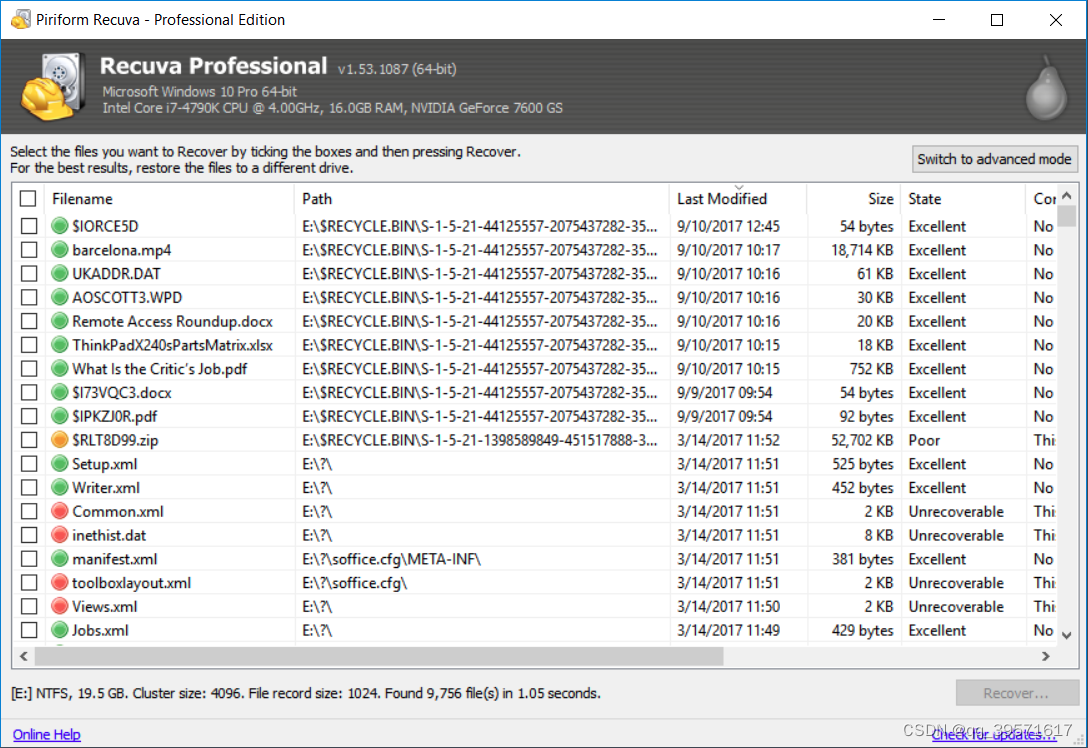Click the green dot beside $I73VQC3.docx

click(60, 393)
